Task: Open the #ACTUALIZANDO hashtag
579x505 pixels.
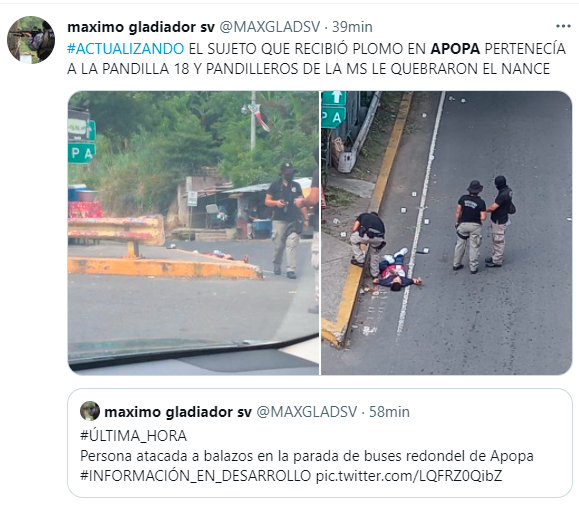Action: (x=126, y=49)
